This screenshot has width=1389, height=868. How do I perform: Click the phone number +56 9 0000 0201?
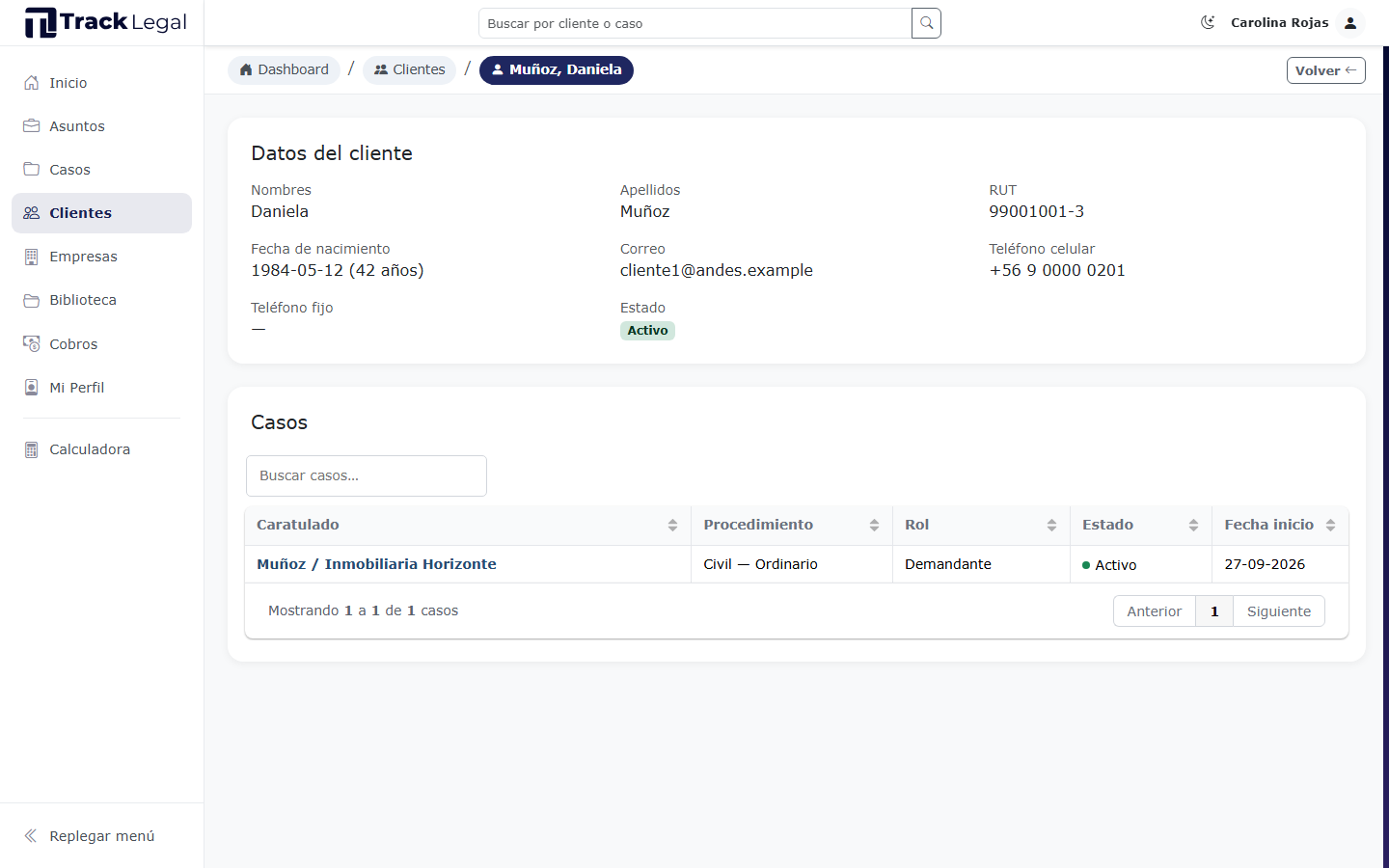[x=1057, y=270]
